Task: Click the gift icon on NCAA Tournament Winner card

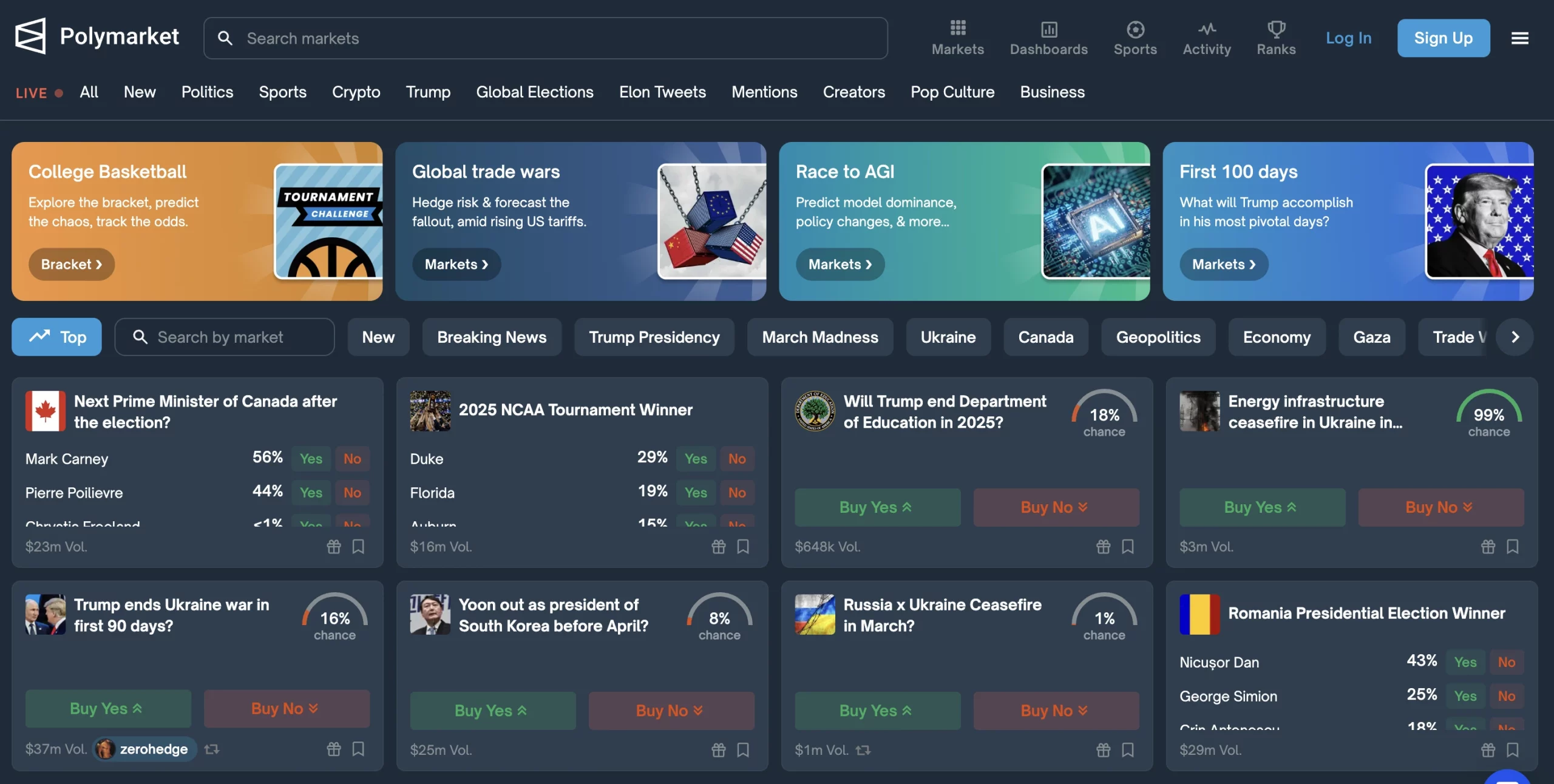Action: (718, 547)
